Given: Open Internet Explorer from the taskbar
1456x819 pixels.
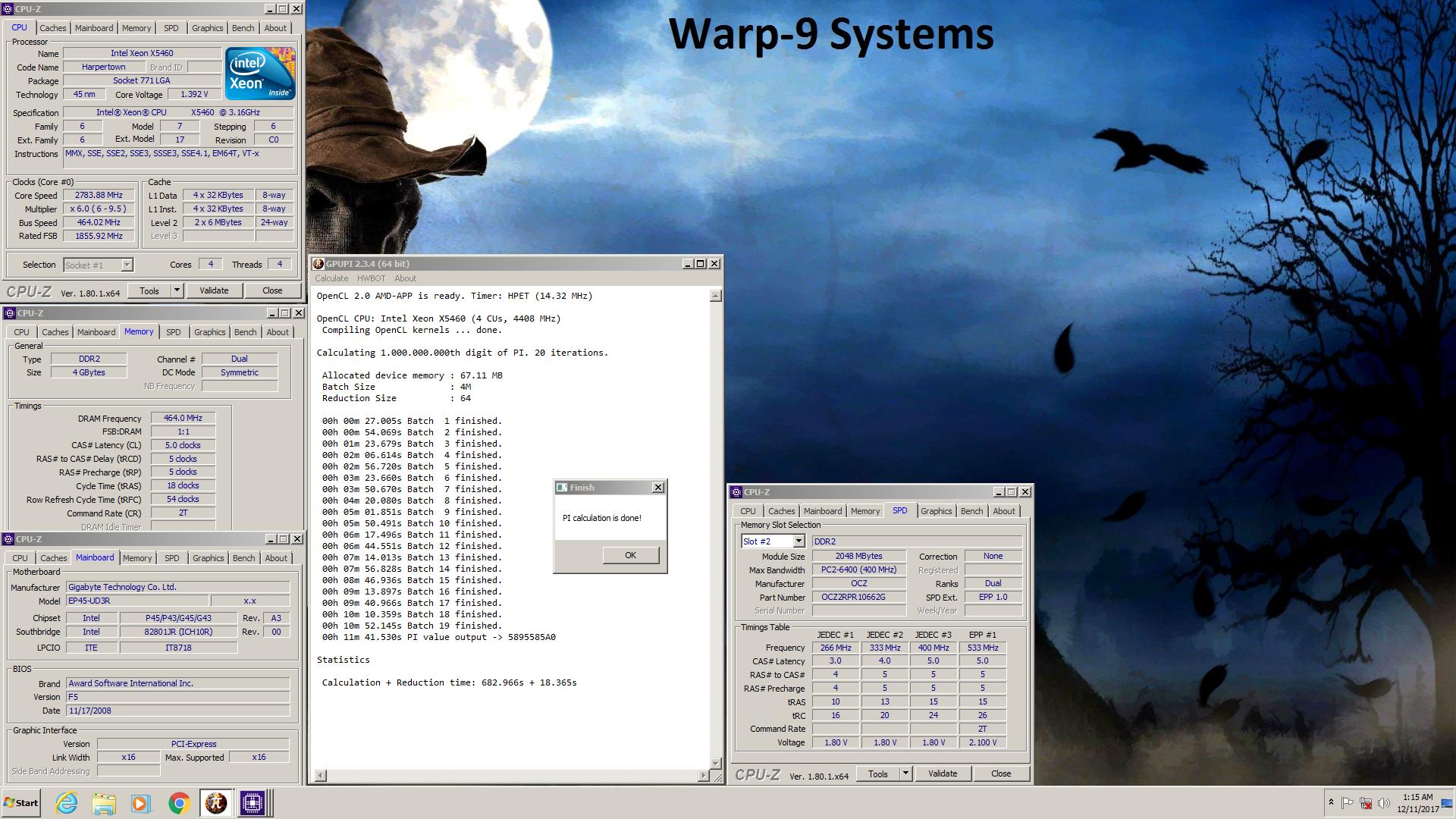Looking at the screenshot, I should click(67, 802).
